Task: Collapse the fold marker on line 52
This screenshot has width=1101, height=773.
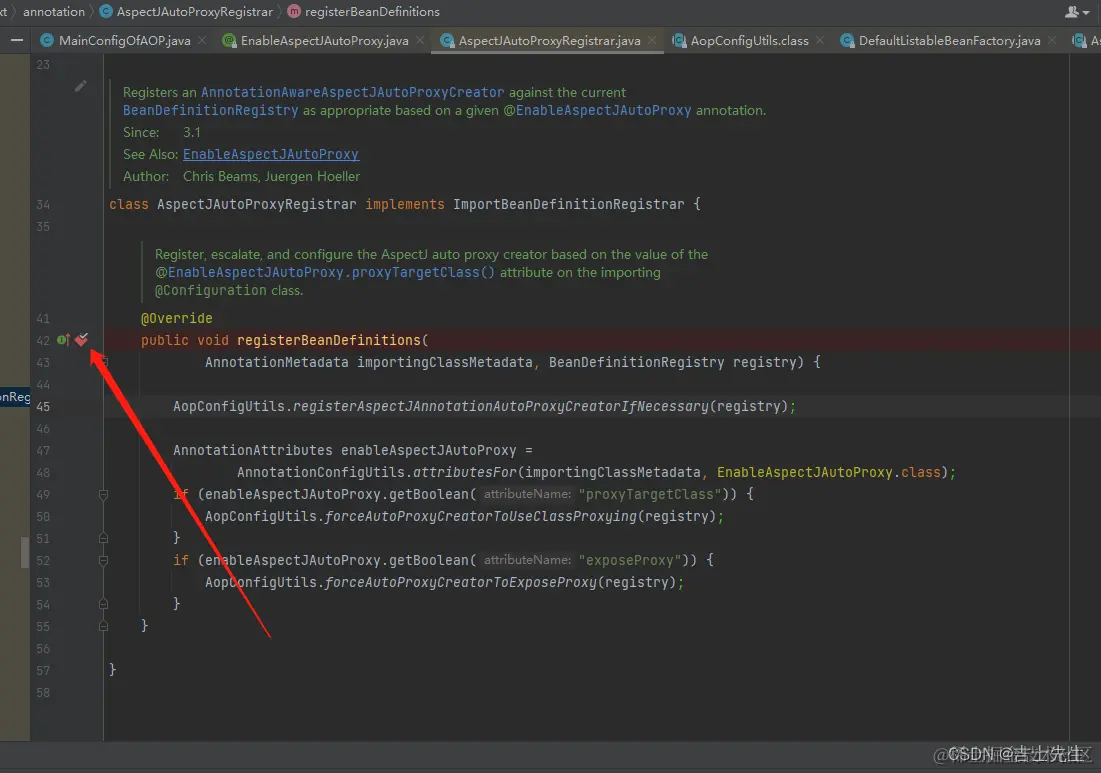Action: (103, 560)
